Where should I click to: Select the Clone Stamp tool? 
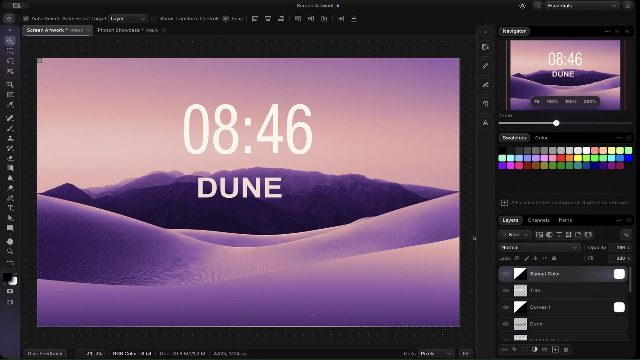pos(10,138)
